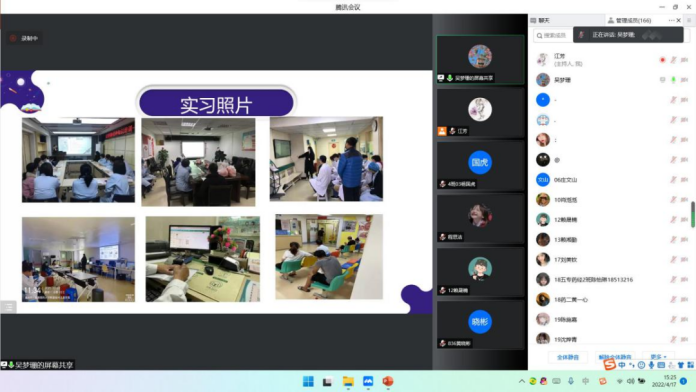
Task: Expand the 更多 dropdown at panel bottom
Action: pyautogui.click(x=659, y=357)
